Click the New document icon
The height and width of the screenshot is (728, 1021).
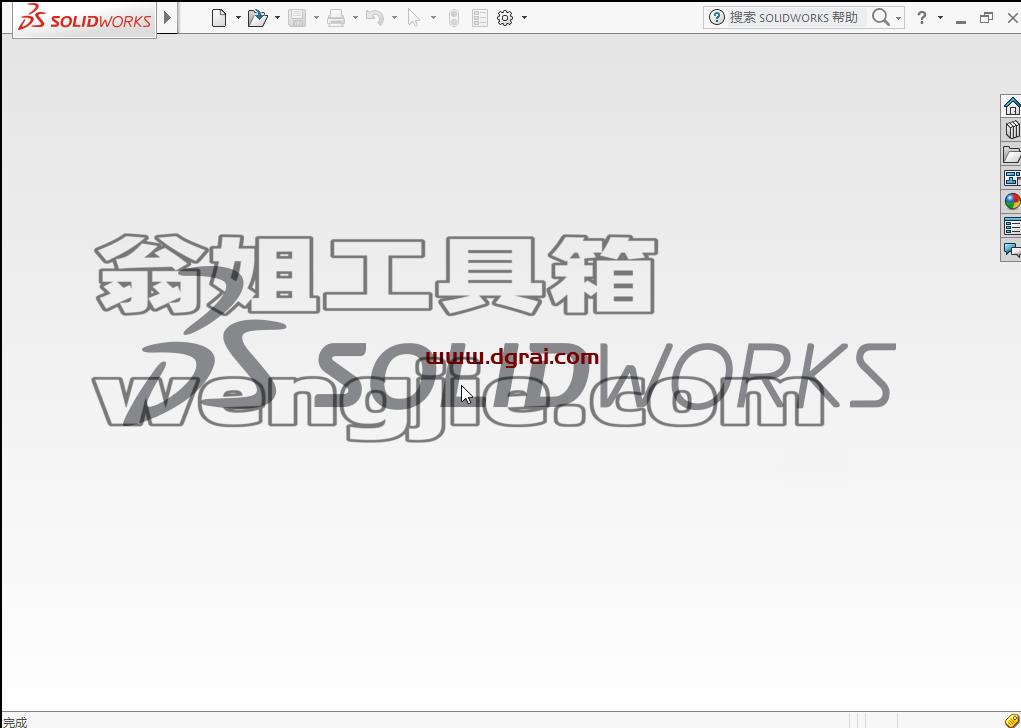(x=219, y=18)
